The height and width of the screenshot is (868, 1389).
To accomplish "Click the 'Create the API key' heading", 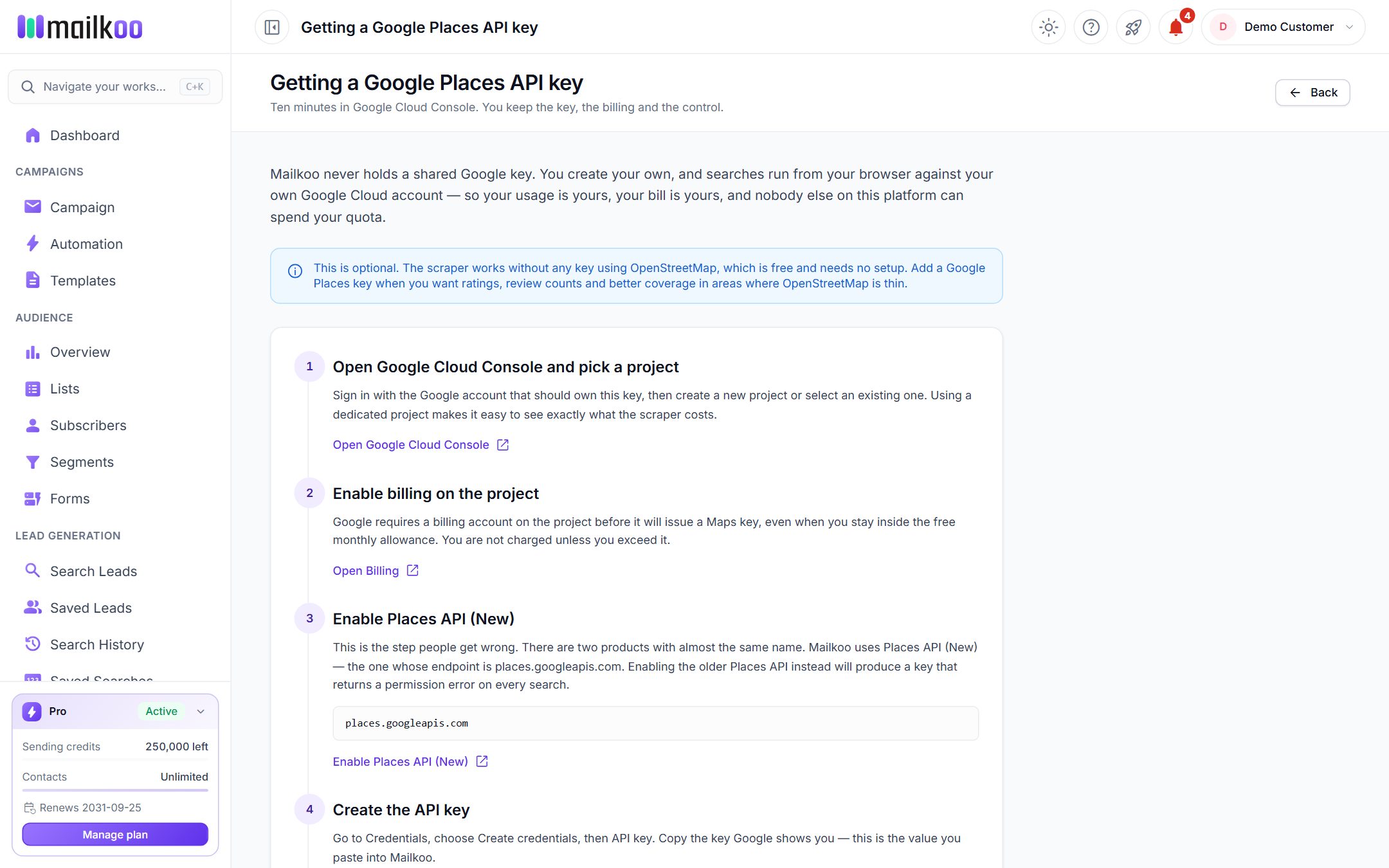I will point(401,810).
